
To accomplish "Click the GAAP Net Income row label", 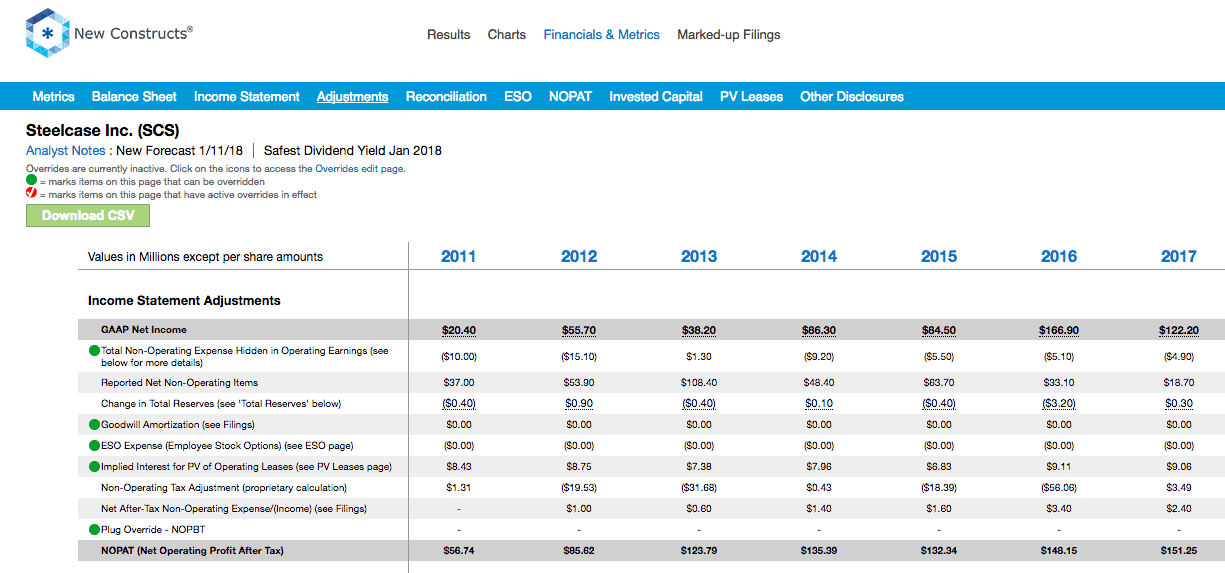I will [144, 330].
